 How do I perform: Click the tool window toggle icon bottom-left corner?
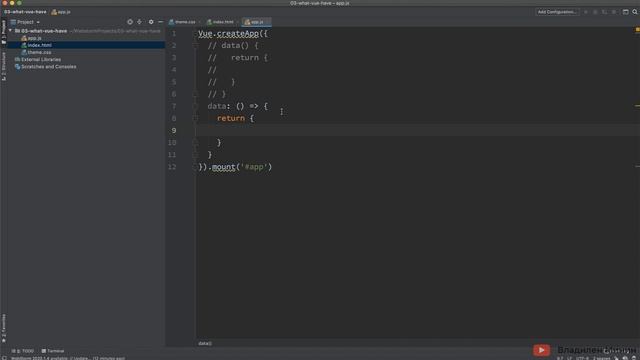4,358
